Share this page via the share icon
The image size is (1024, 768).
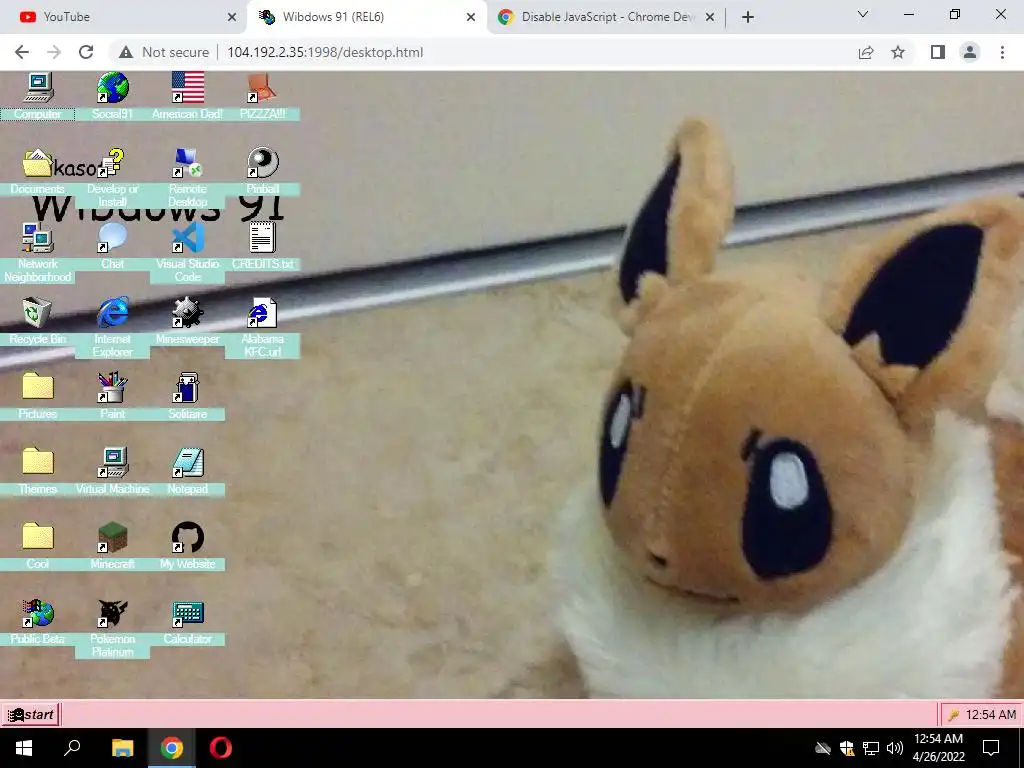(866, 52)
